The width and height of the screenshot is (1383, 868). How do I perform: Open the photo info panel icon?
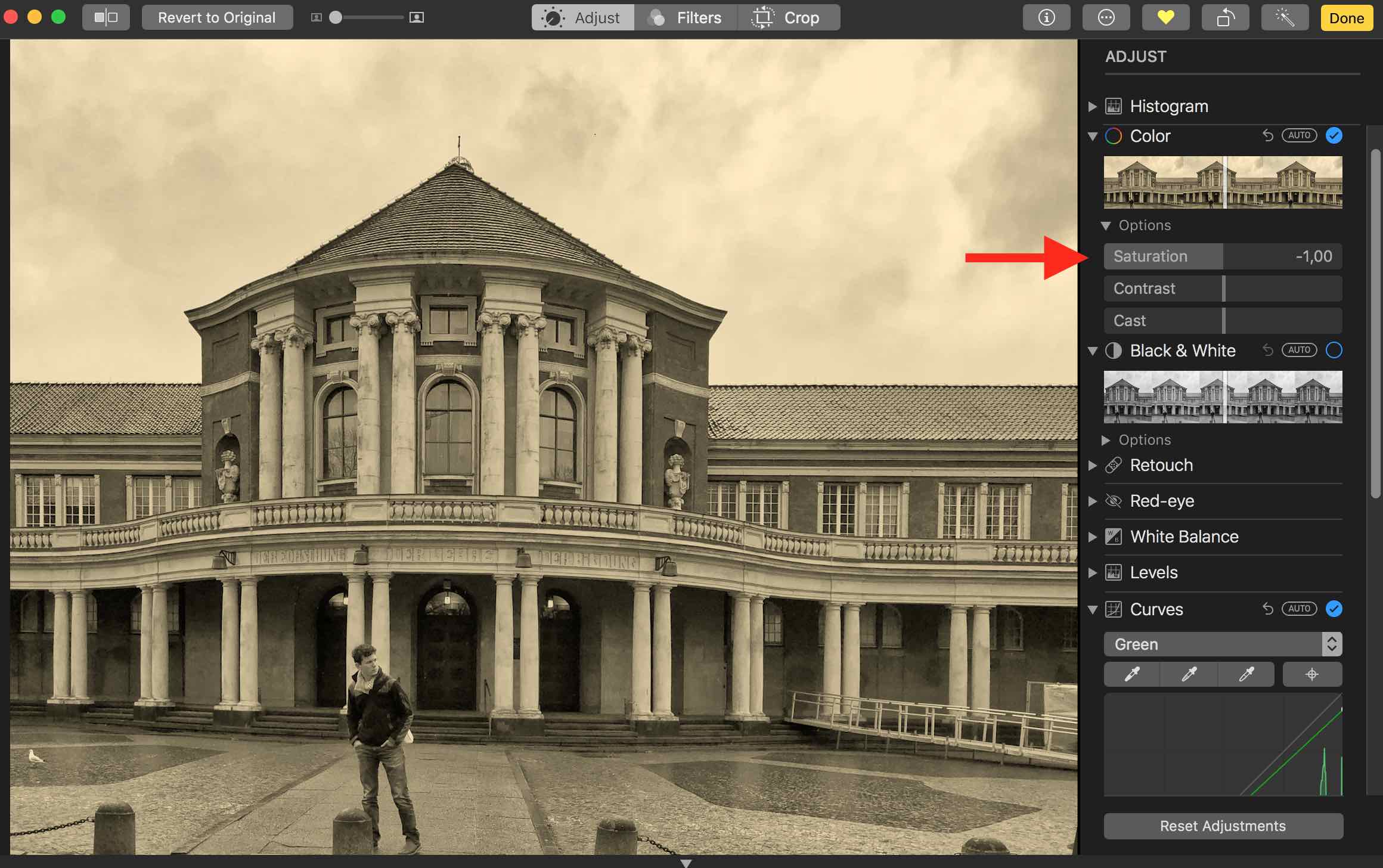coord(1046,17)
